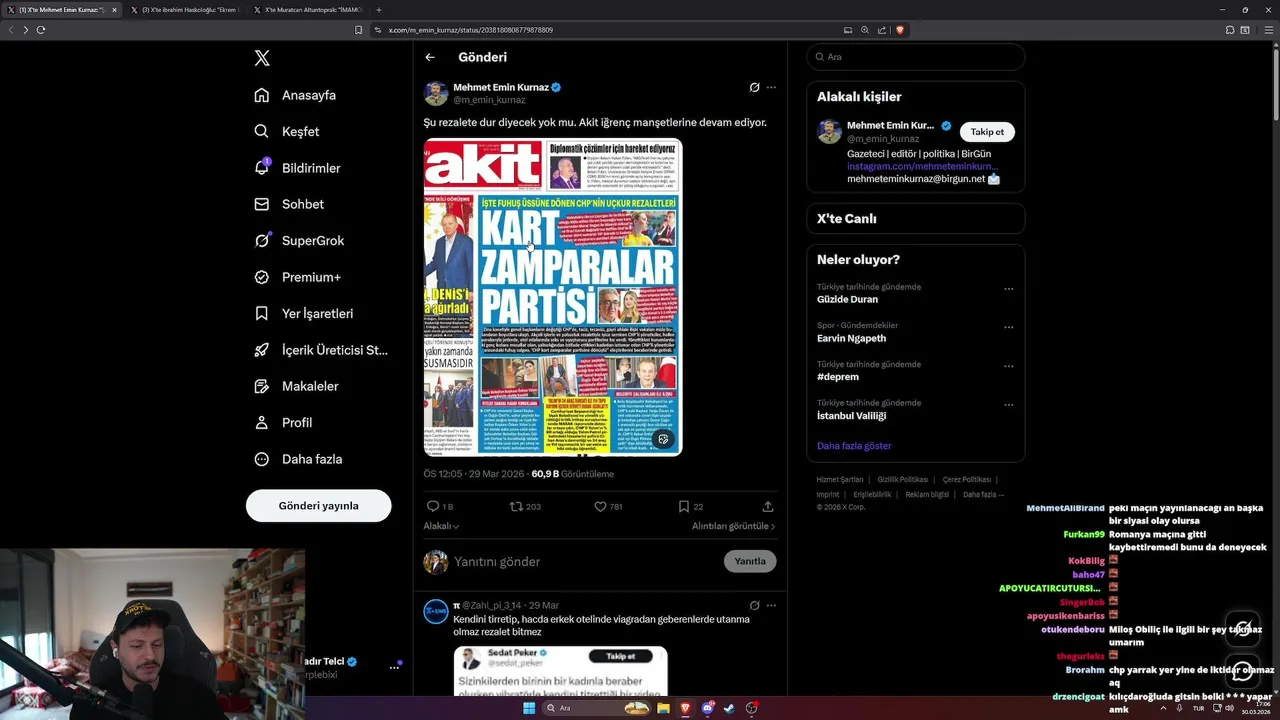Screen dimensions: 1280x720
Task: Open Windows Start menu
Action: [x=529, y=708]
